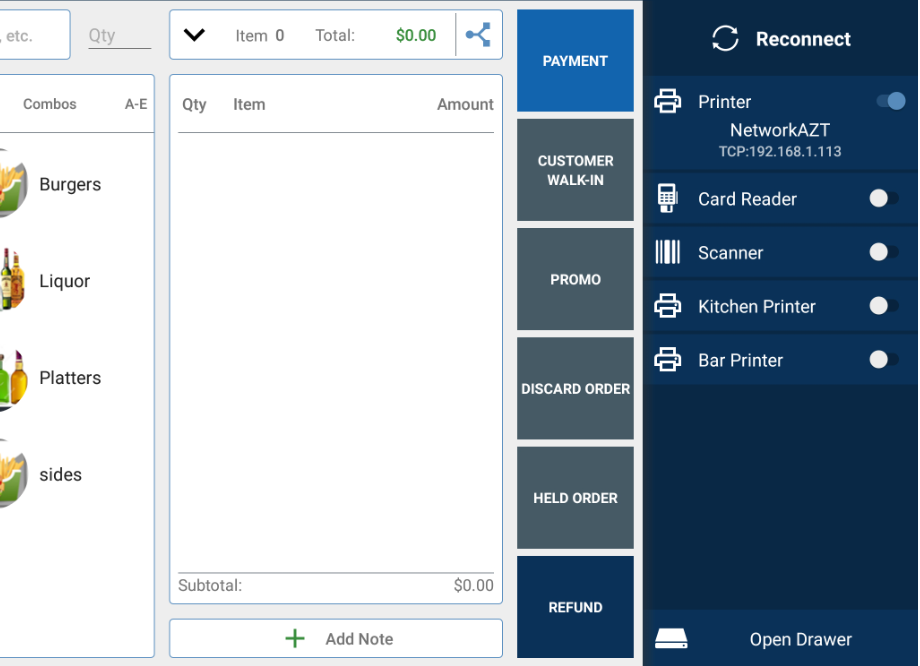Screen dimensions: 920x666
Task: Click the Bar Printer icon
Action: 667,360
